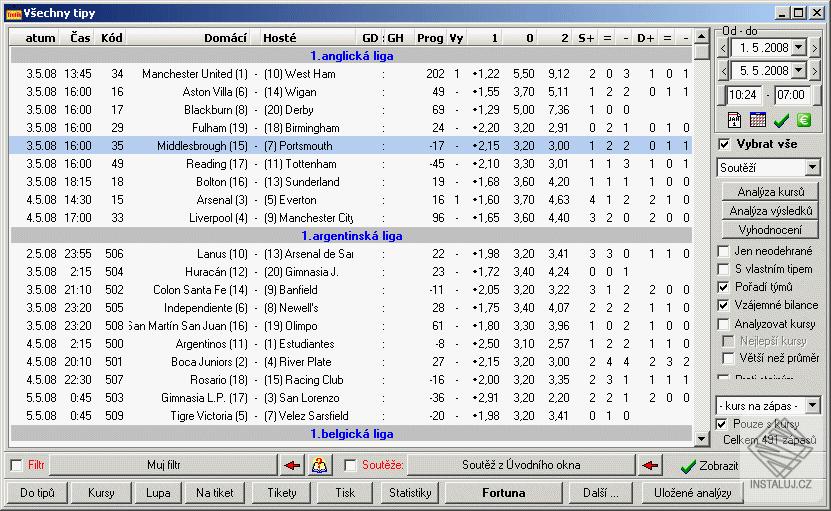
Task: Open the filter wizard icon beside Muj filtr
Action: point(319,465)
